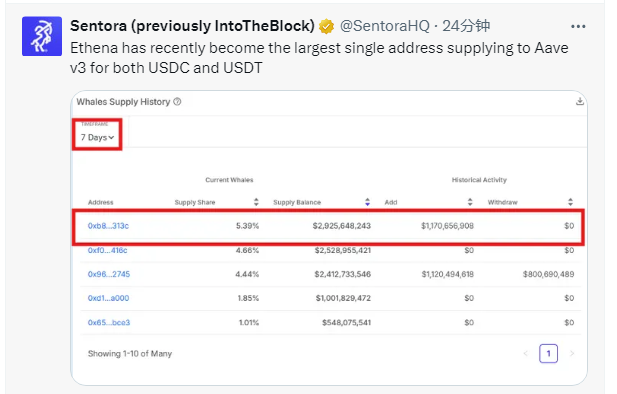Image resolution: width=617 pixels, height=394 pixels.
Task: Sort by the Supply Balance column arrows
Action: (x=367, y=202)
